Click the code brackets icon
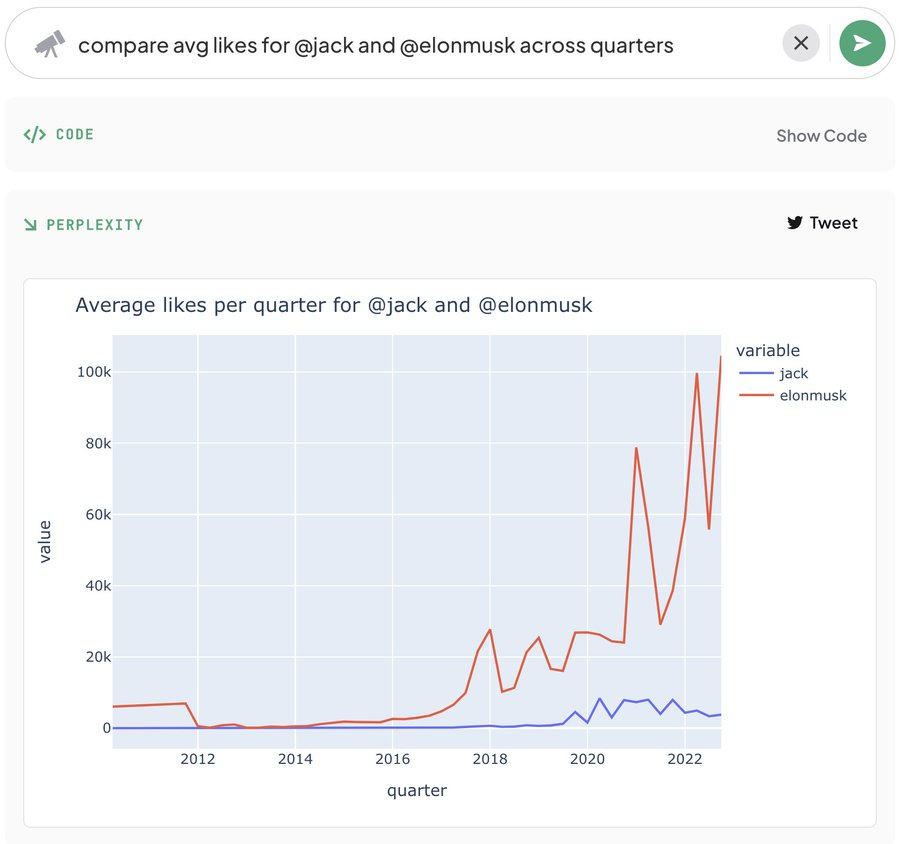This screenshot has width=900, height=844. click(34, 134)
